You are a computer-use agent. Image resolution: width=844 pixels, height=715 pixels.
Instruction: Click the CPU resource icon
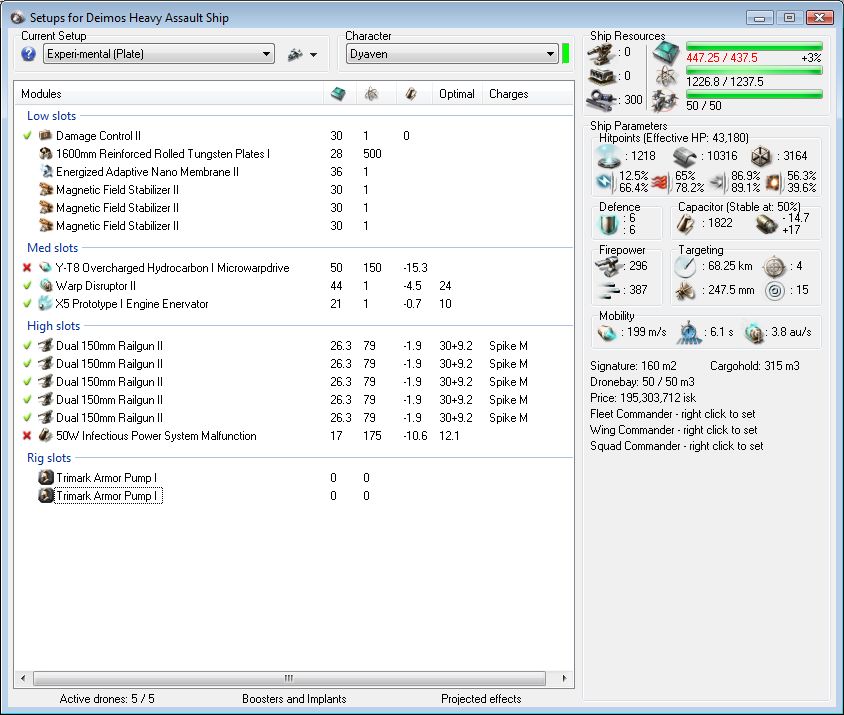[666, 53]
